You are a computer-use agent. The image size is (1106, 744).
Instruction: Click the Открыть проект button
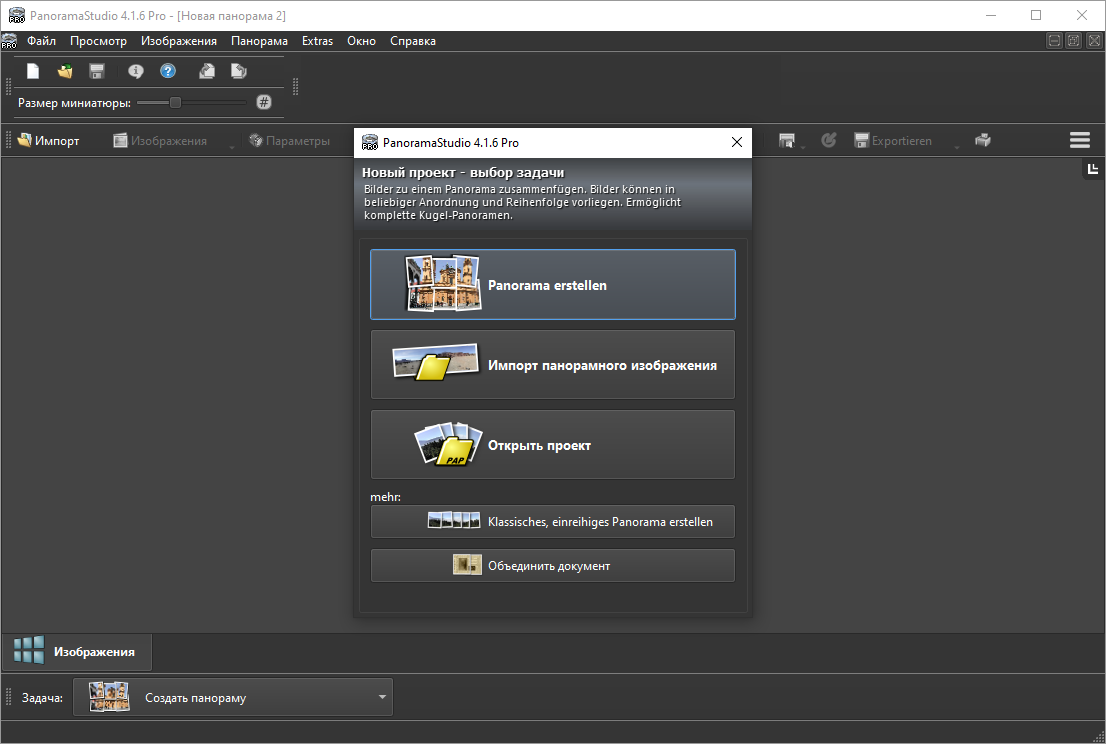(552, 445)
